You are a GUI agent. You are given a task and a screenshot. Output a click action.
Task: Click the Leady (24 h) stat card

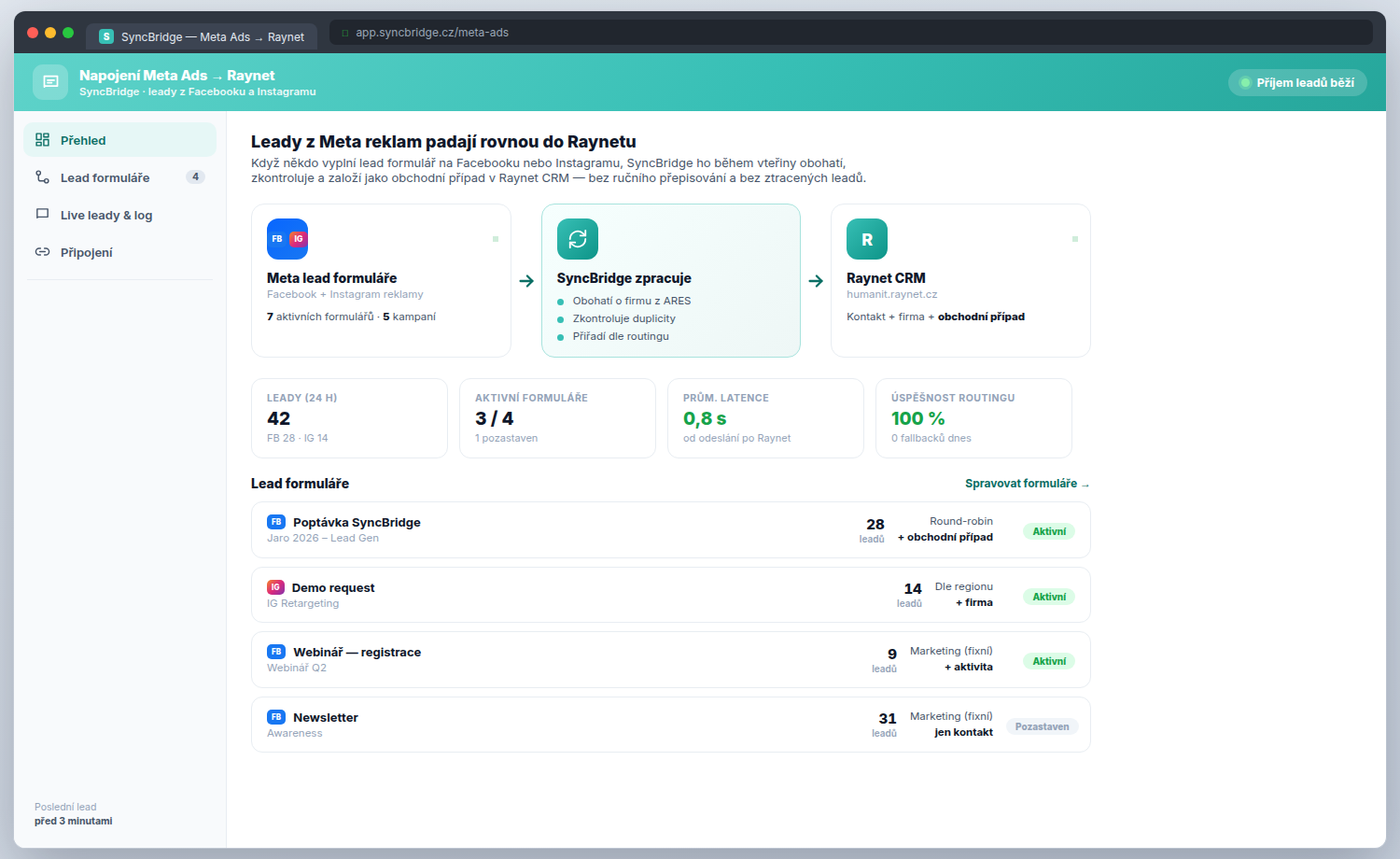coord(349,418)
